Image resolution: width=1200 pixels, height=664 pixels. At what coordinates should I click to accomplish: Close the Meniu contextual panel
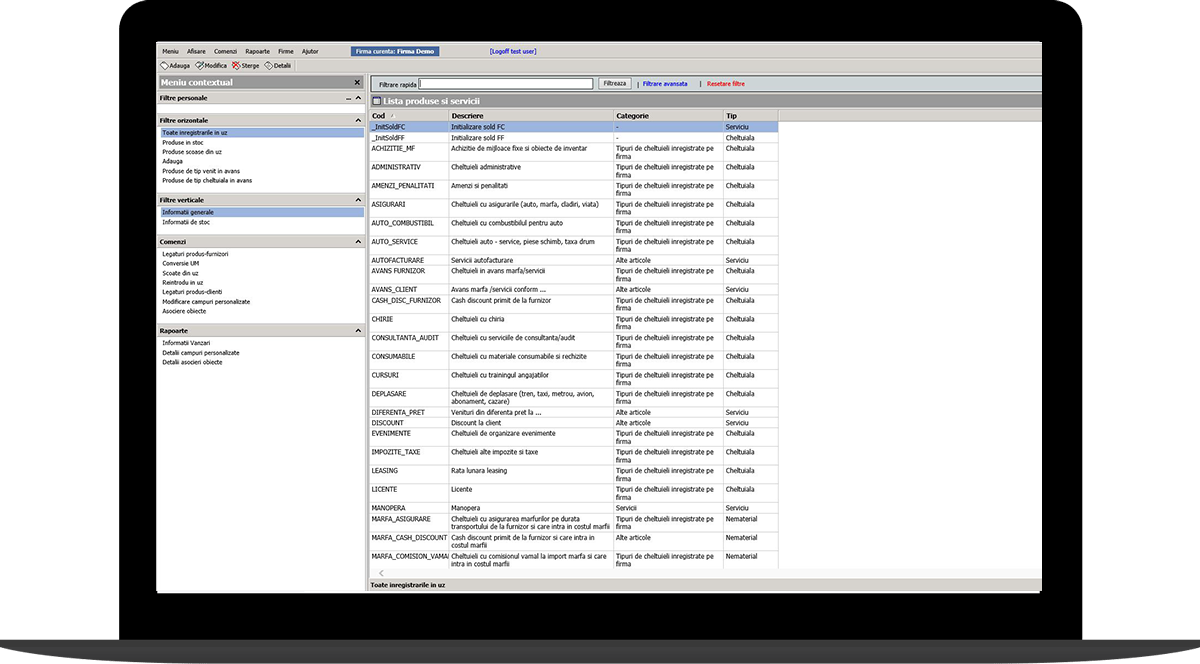(357, 83)
